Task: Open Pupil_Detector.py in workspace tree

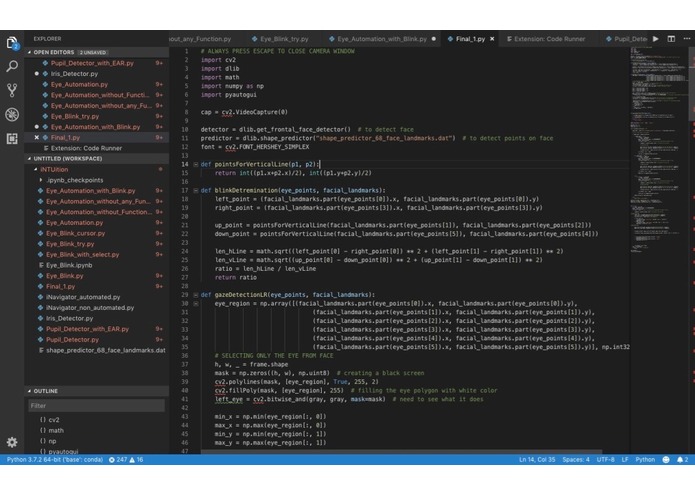Action: 96,339
